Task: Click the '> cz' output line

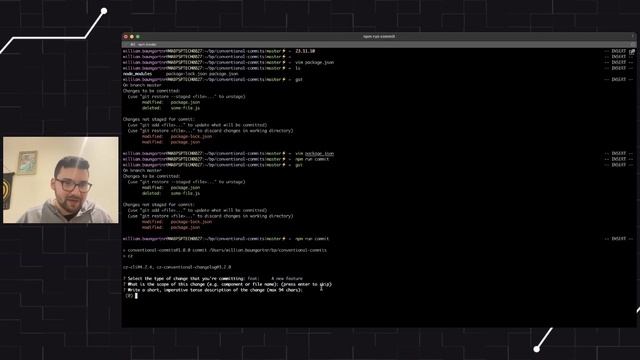Action: coord(128,256)
